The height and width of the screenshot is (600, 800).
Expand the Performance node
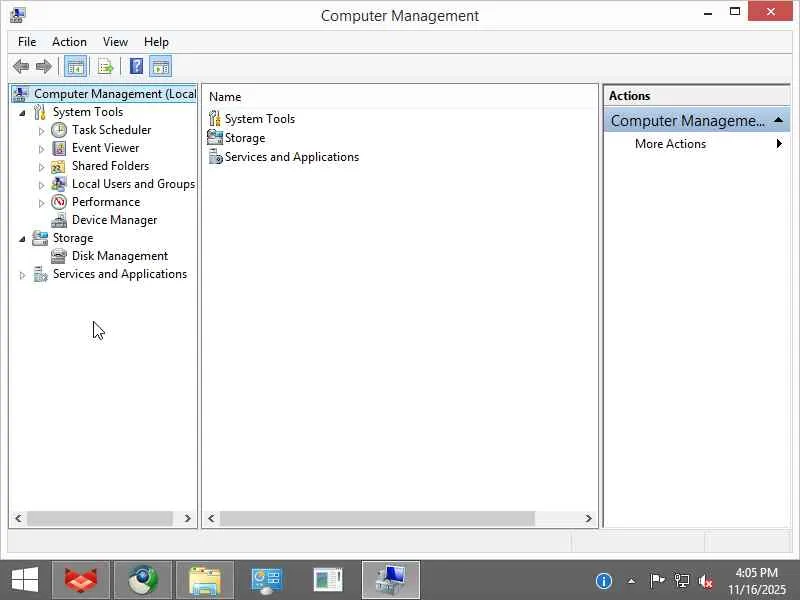point(41,203)
